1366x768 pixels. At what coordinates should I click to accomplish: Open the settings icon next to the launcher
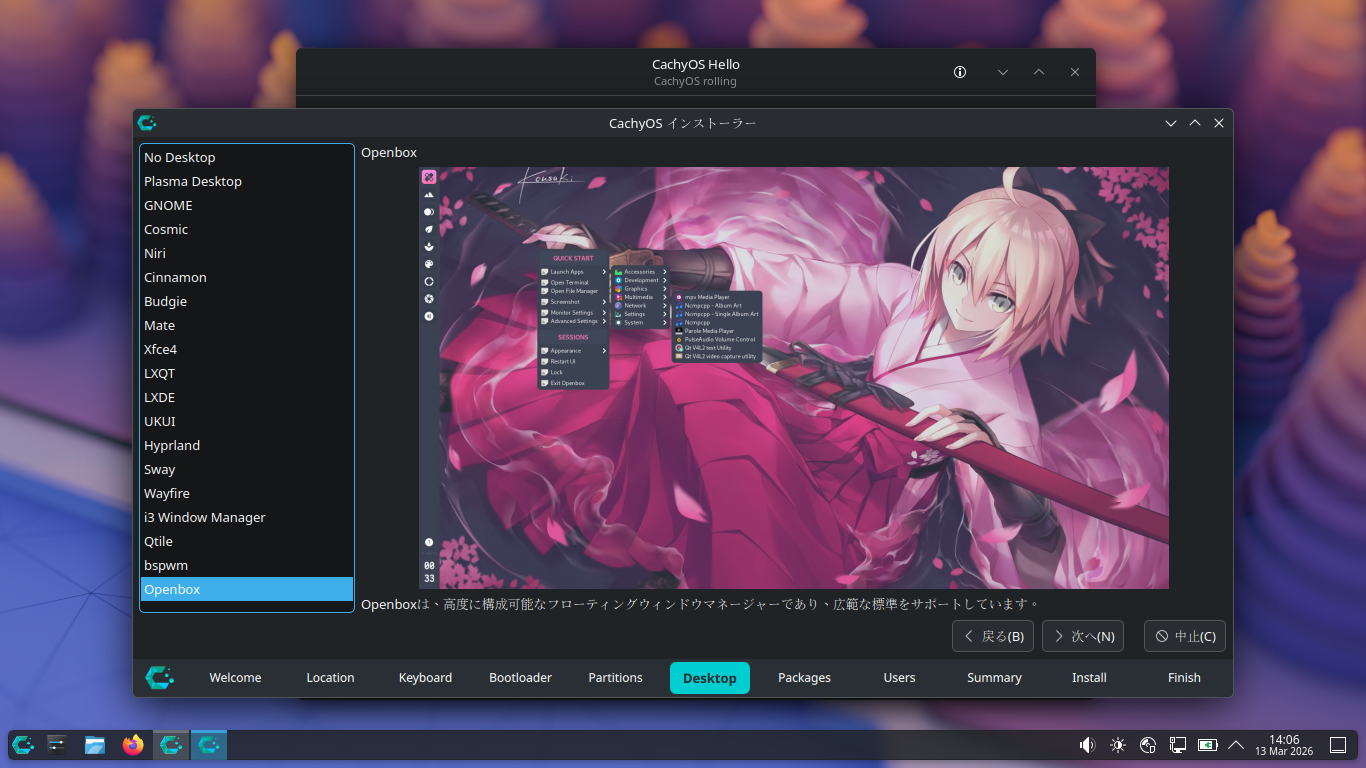pyautogui.click(x=57, y=745)
